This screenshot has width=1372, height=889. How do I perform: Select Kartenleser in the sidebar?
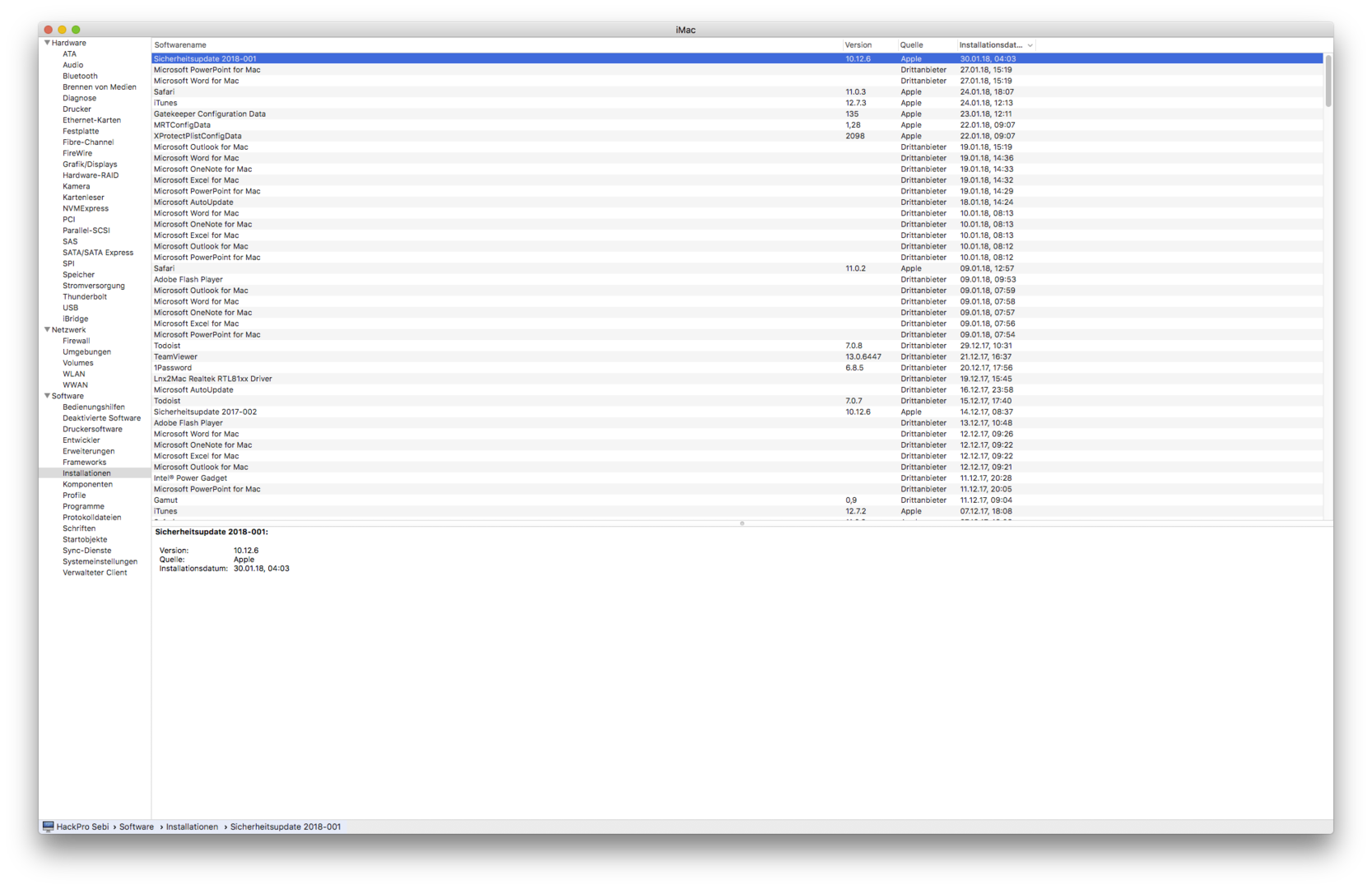[83, 198]
